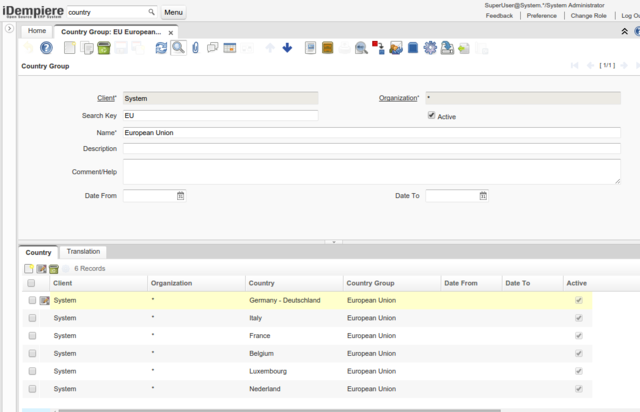The height and width of the screenshot is (412, 640).
Task: Click the Process gear icon in toolbar
Action: (x=430, y=48)
